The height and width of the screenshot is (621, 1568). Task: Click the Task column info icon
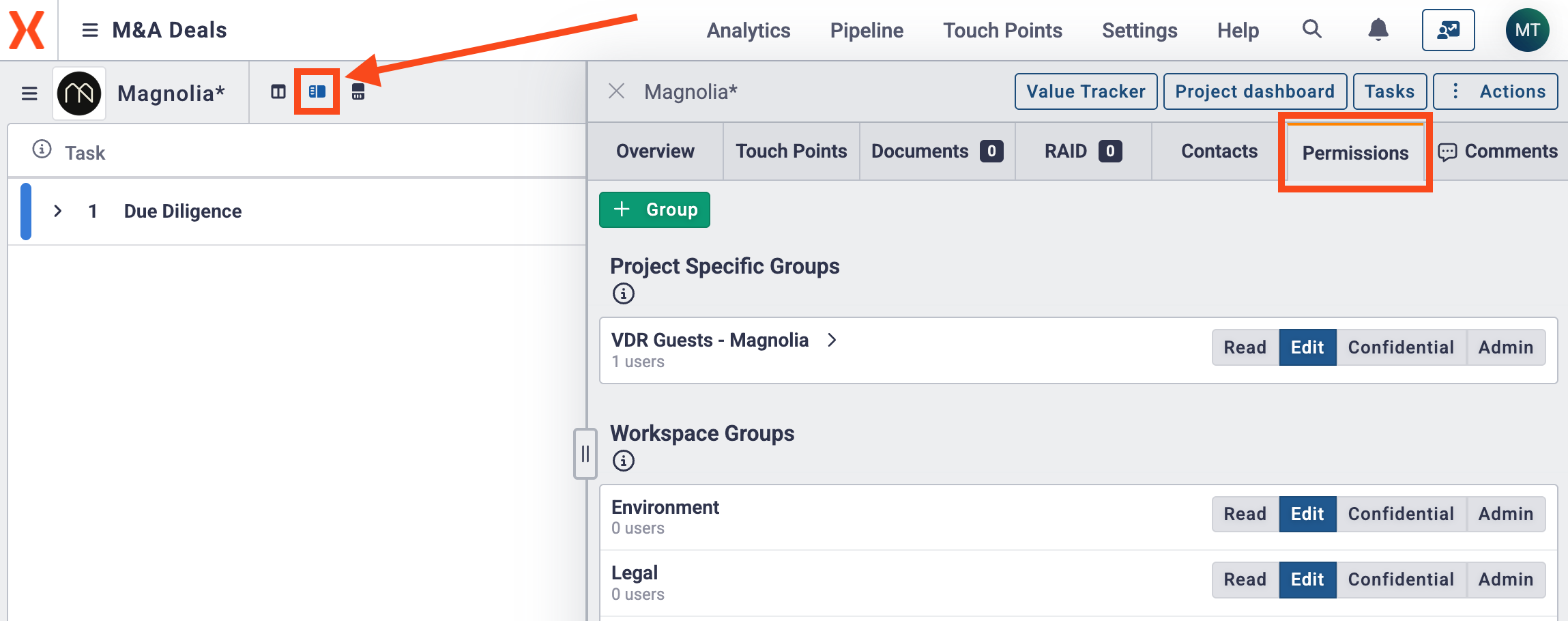pos(42,149)
